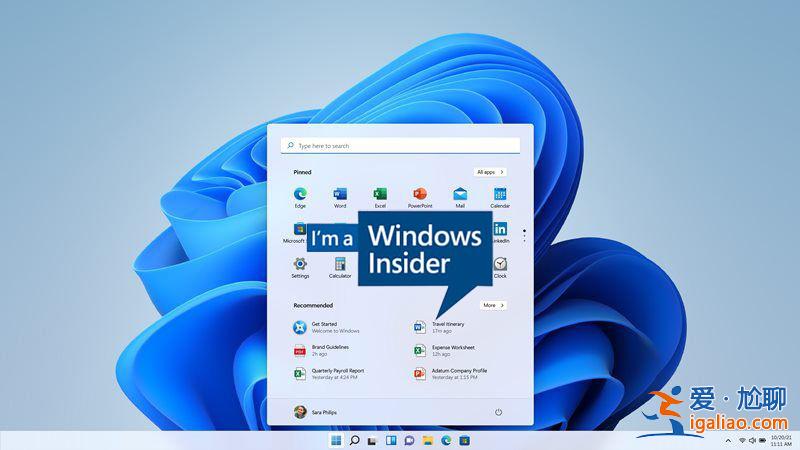Screen dimensions: 800x450
Task: Open File Explorer from the taskbar
Action: (427, 440)
